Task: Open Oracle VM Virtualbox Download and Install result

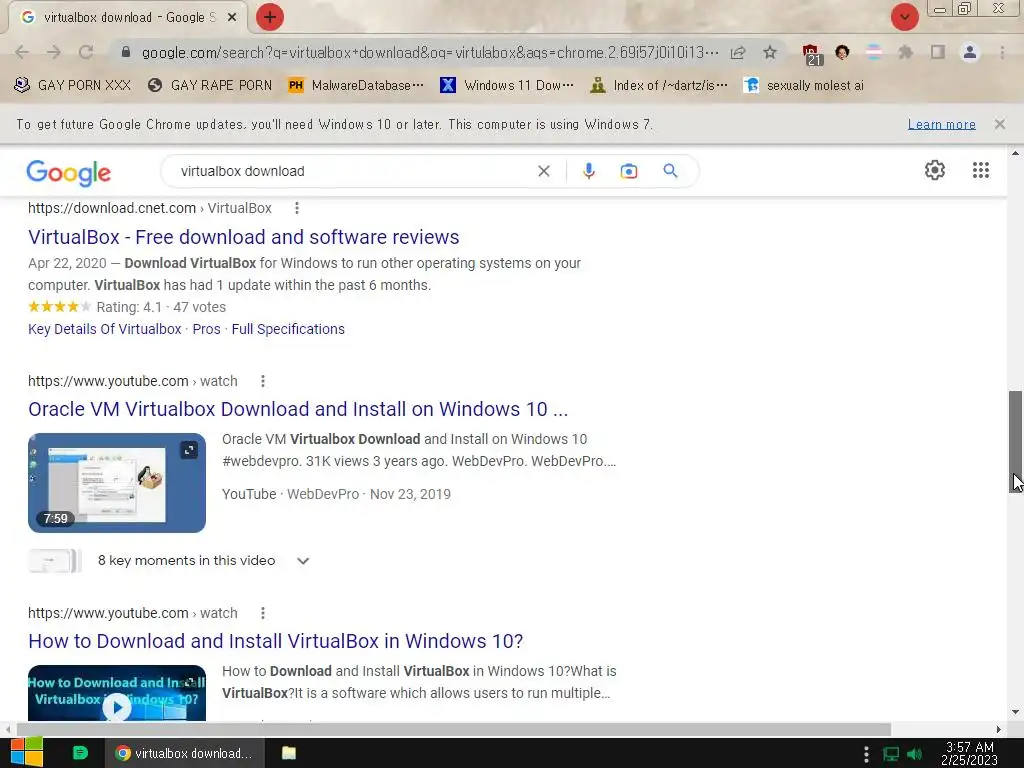Action: pos(298,409)
